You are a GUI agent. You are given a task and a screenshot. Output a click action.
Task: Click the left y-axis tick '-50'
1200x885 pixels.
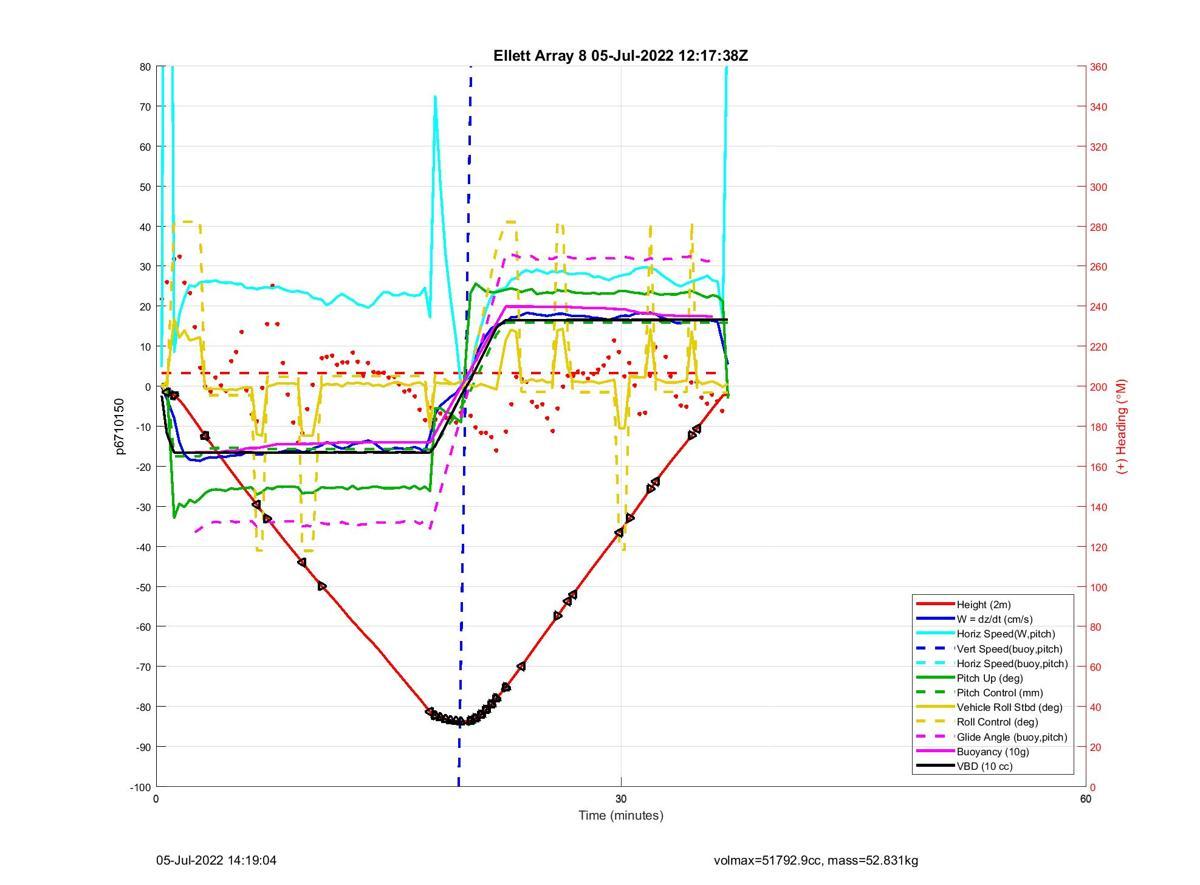(144, 587)
